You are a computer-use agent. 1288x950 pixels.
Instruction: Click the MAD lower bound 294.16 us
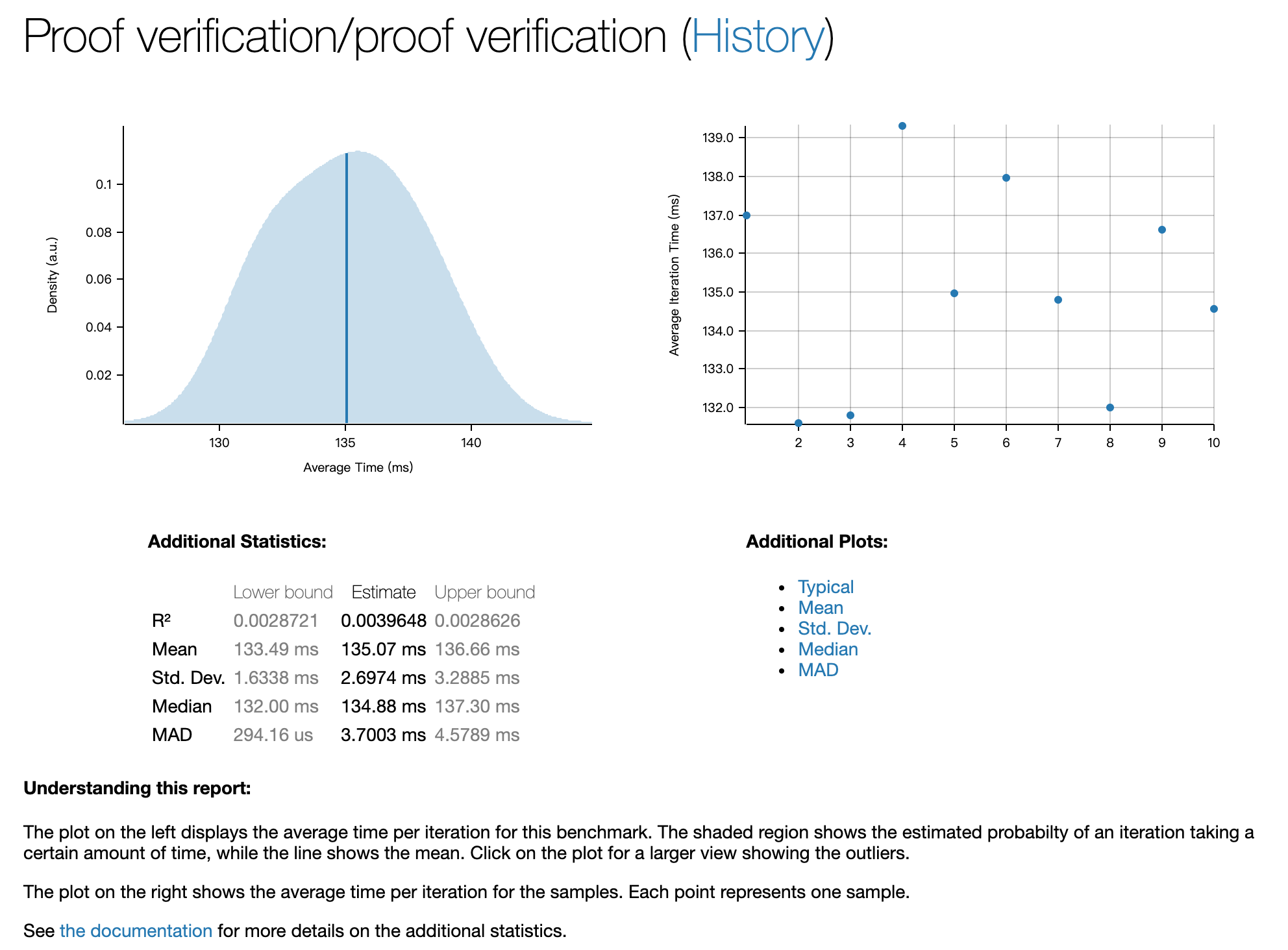(273, 735)
